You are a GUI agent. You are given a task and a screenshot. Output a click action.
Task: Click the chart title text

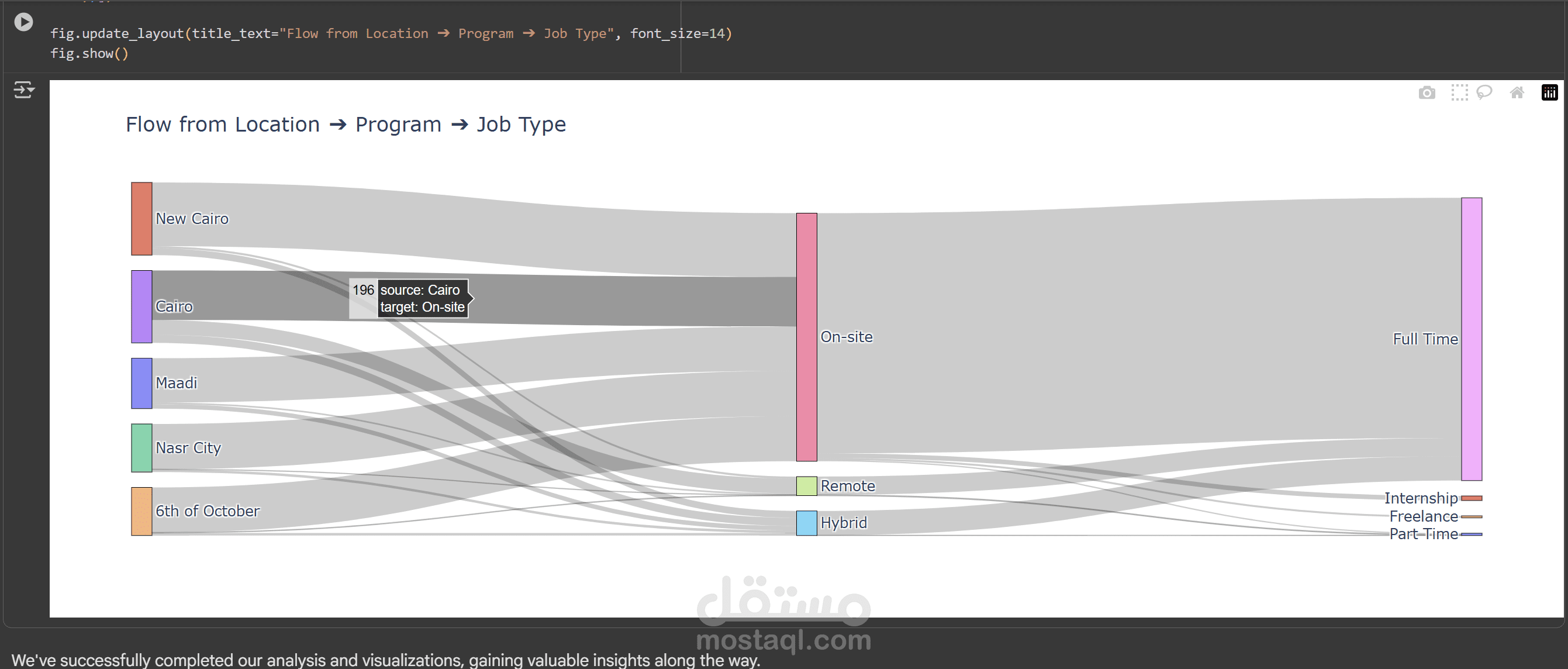point(345,124)
